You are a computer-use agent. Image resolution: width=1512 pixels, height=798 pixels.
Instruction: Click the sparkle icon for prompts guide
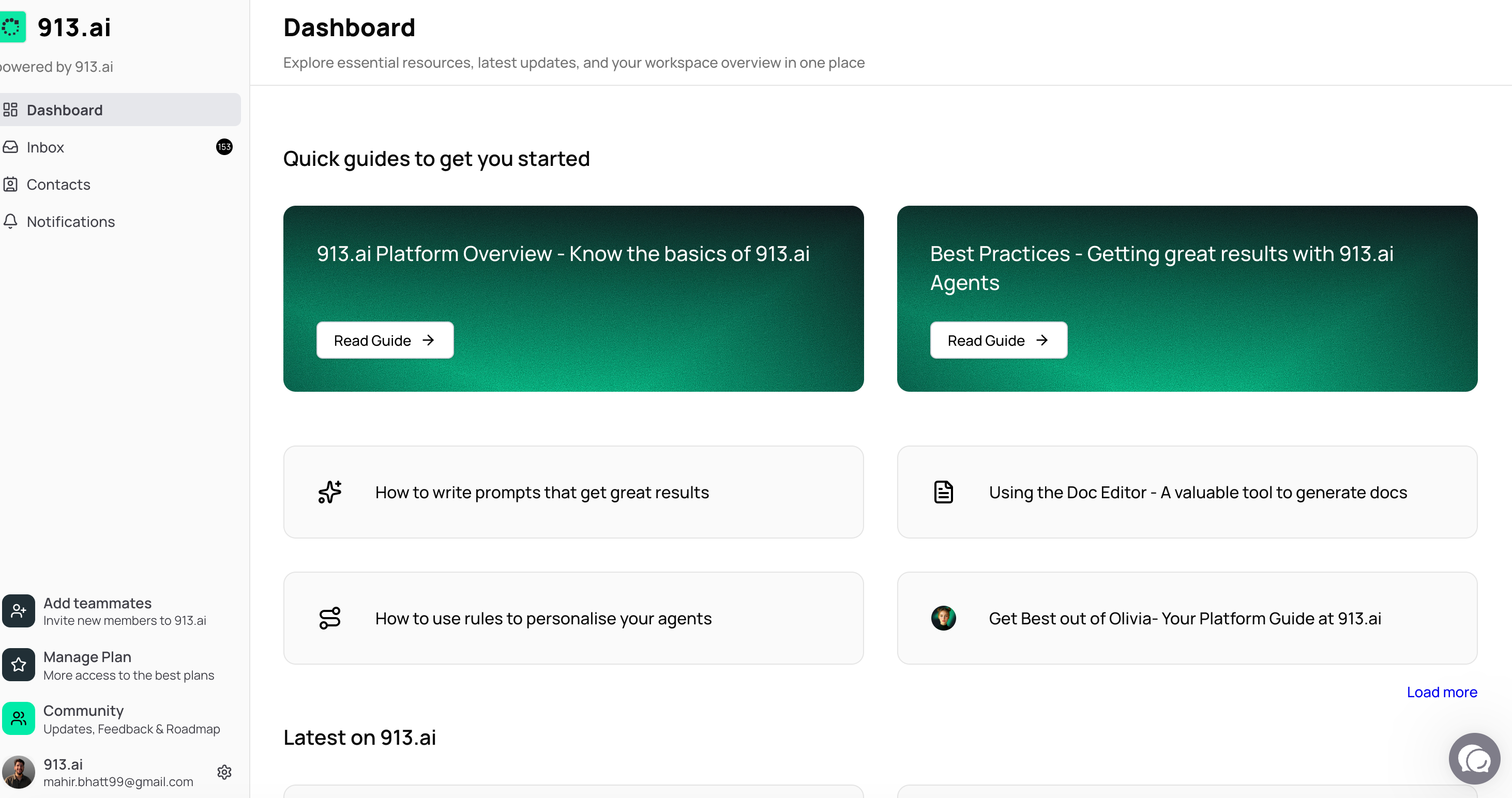(330, 492)
